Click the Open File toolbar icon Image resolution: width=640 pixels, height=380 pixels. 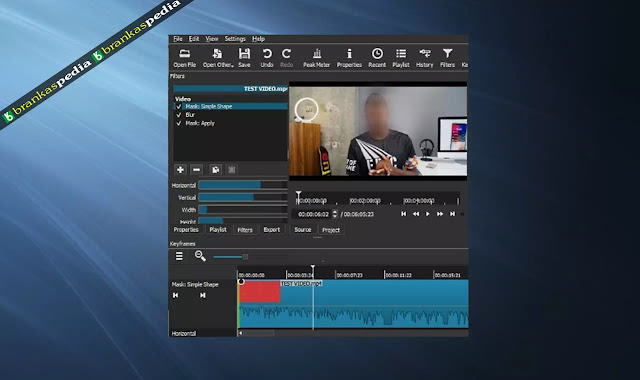click(184, 58)
